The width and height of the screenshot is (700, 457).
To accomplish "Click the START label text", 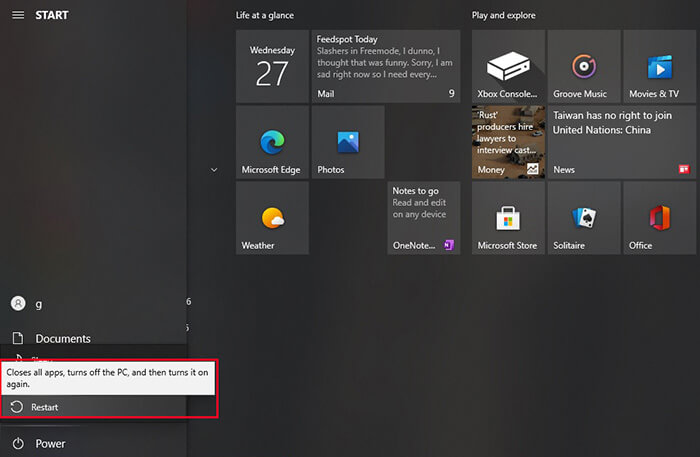I will coord(52,15).
